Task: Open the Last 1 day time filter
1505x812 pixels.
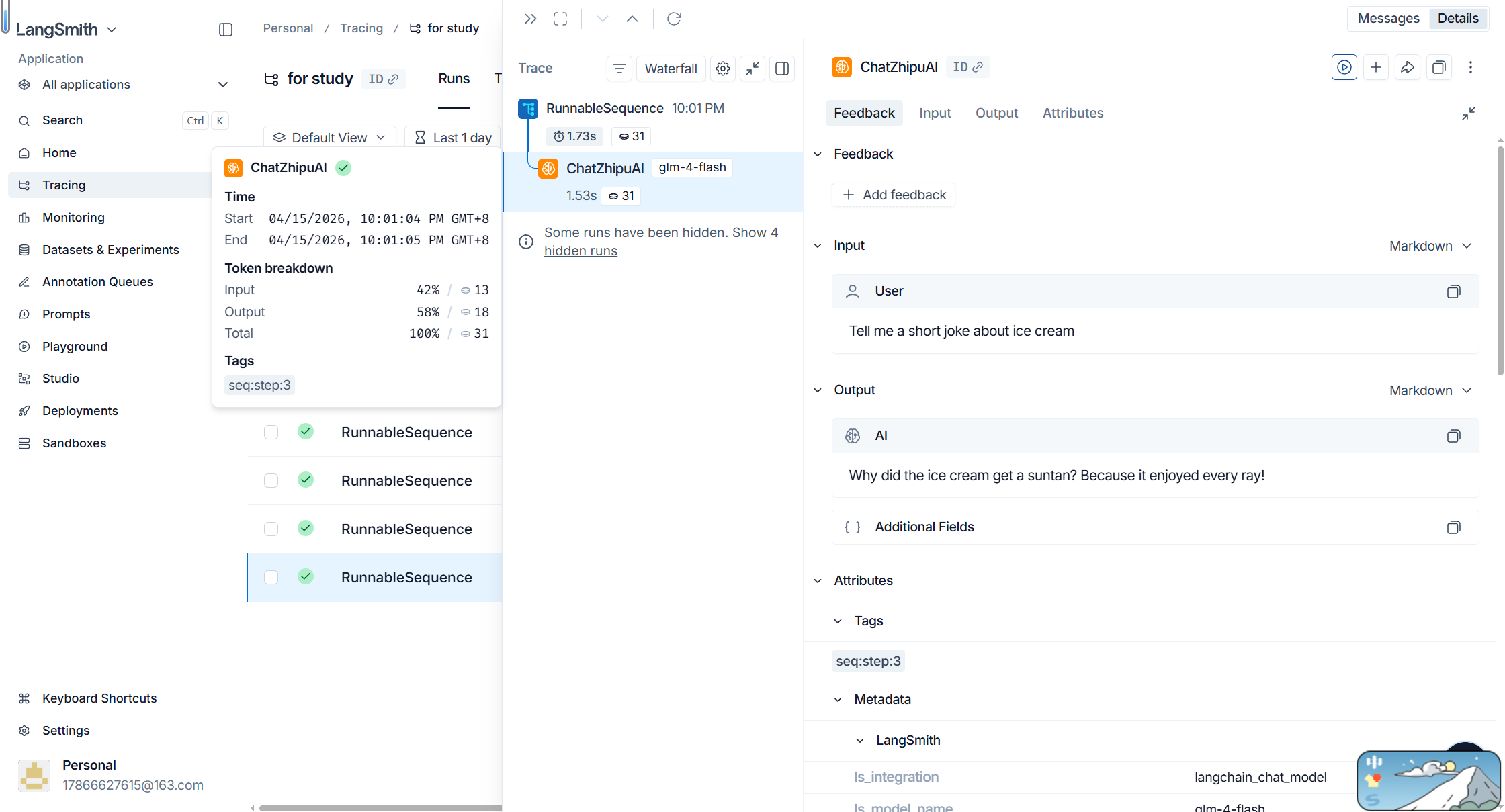Action: click(453, 138)
